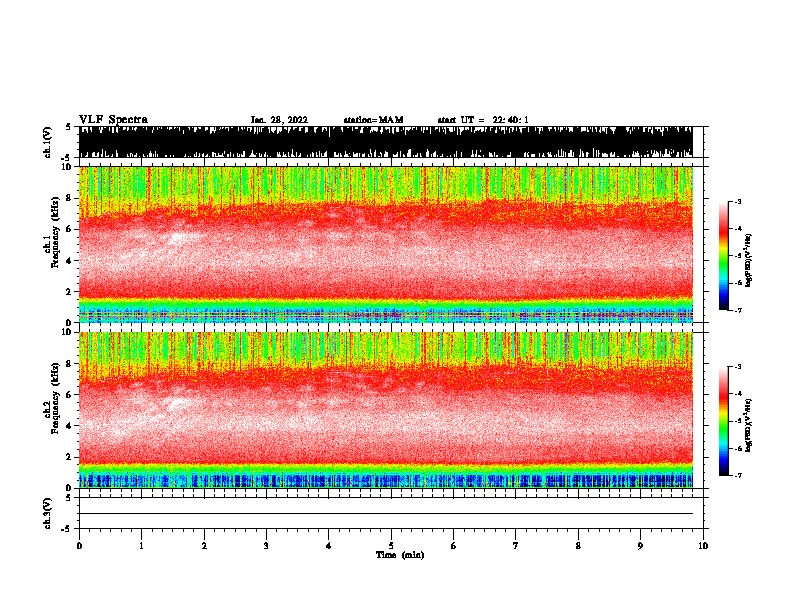The height and width of the screenshot is (612, 792).
Task: Click time axis tick label '3'
Action: [266, 546]
